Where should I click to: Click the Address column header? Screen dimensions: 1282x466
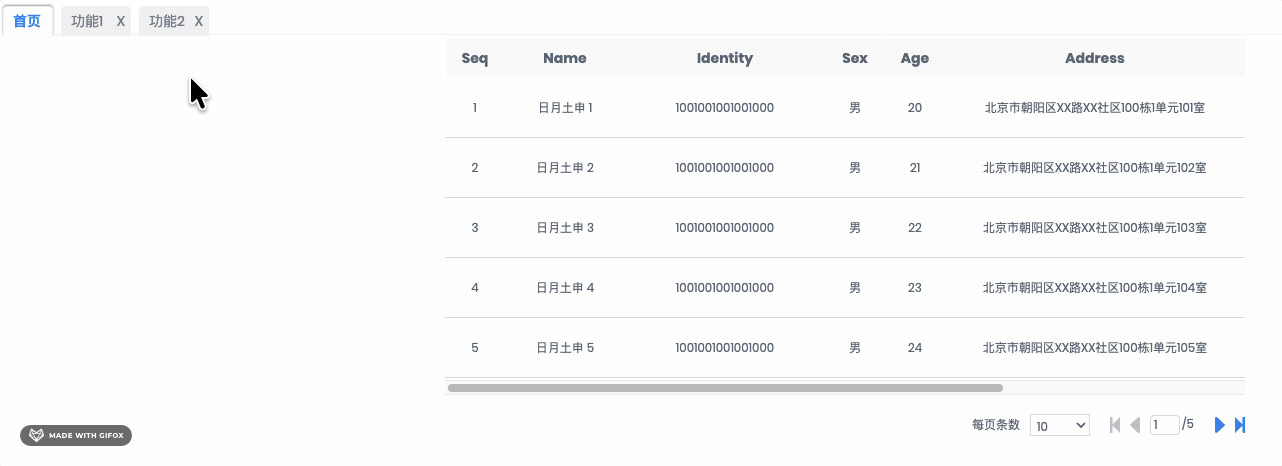pyautogui.click(x=1095, y=58)
